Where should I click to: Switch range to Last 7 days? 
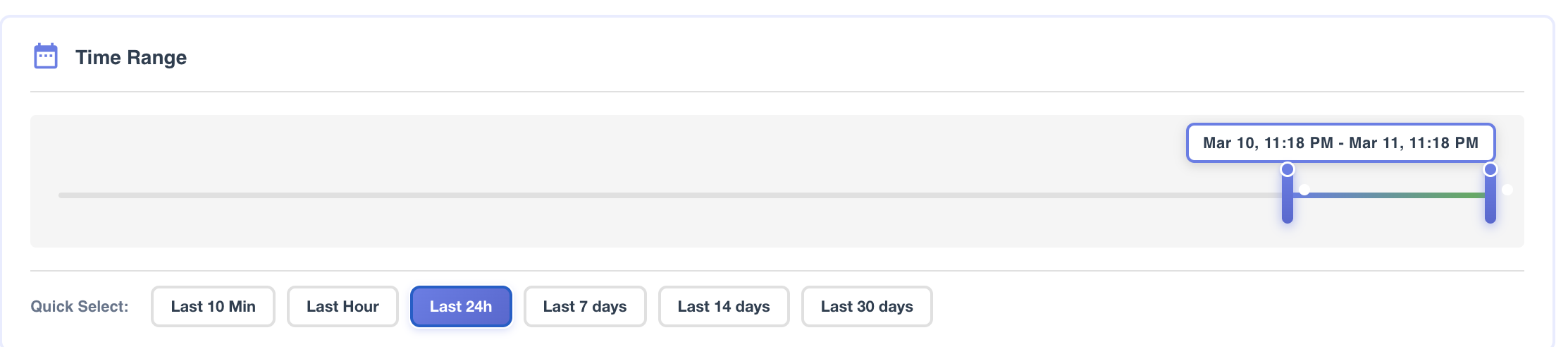[585, 306]
